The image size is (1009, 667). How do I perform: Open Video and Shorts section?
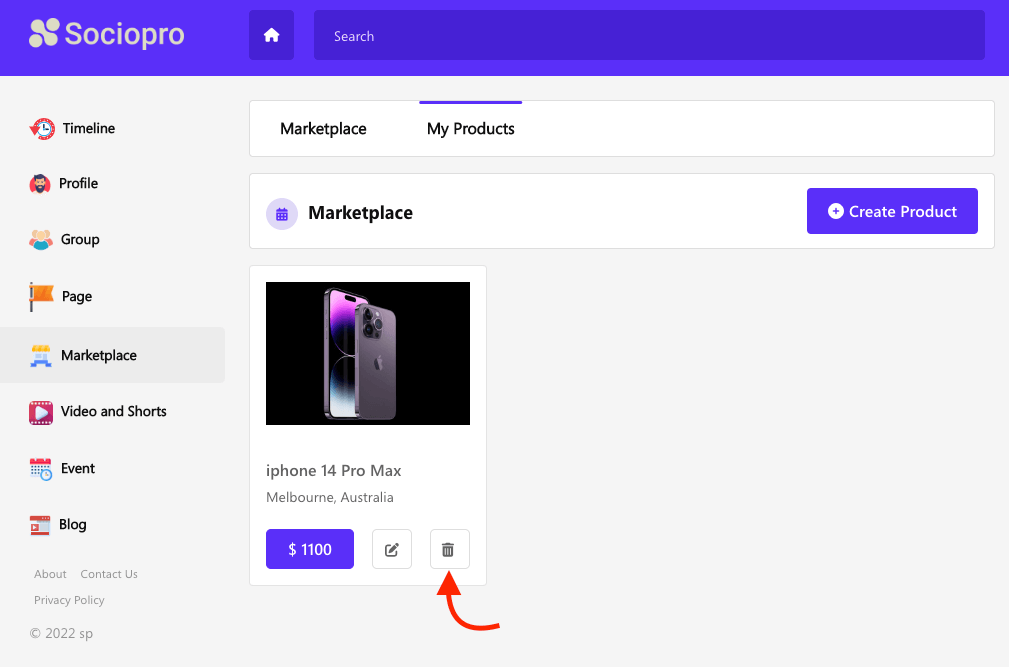41,412
